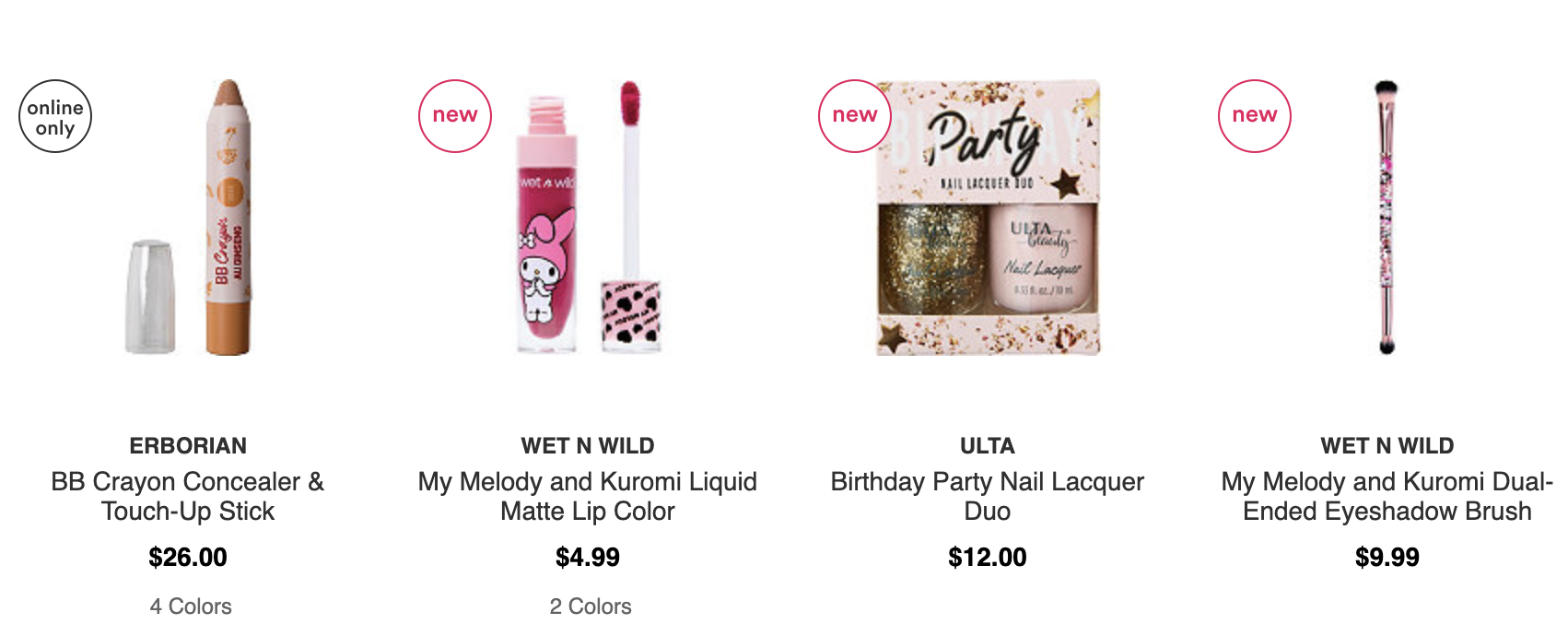Click the 'new' badge on Birthday Party Nail Duo
The height and width of the screenshot is (636, 1568).
pyautogui.click(x=855, y=116)
